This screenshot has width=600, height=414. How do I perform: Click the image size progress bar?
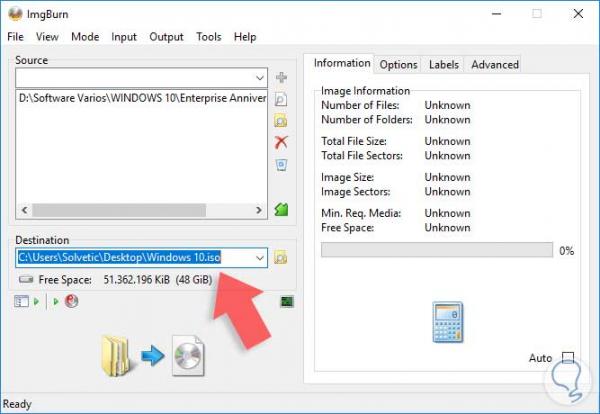click(437, 250)
